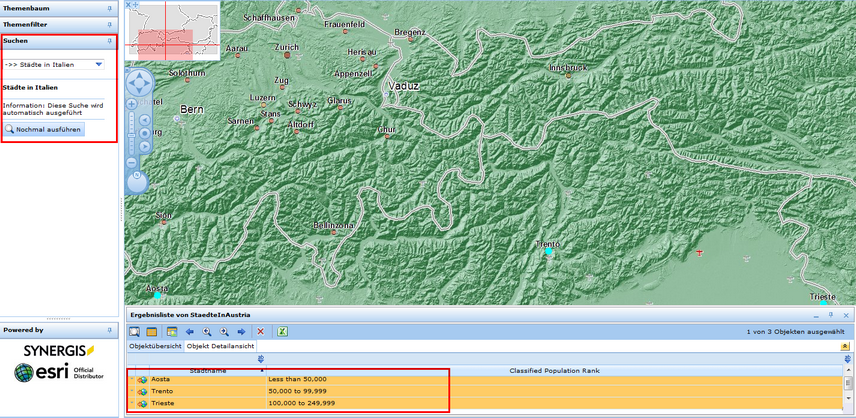Screen dimensions: 856x418
Task: Click the Zurich city marker on map
Action: (x=287, y=55)
